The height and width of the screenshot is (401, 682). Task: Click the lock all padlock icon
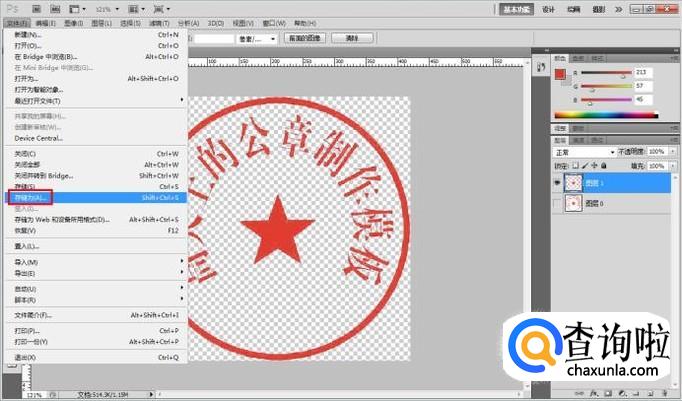click(604, 164)
